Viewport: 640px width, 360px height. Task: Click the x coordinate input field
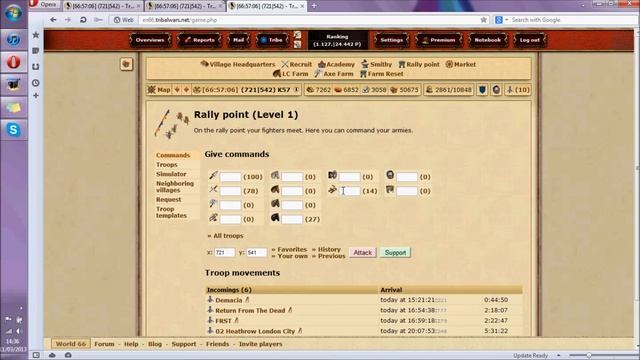point(225,253)
